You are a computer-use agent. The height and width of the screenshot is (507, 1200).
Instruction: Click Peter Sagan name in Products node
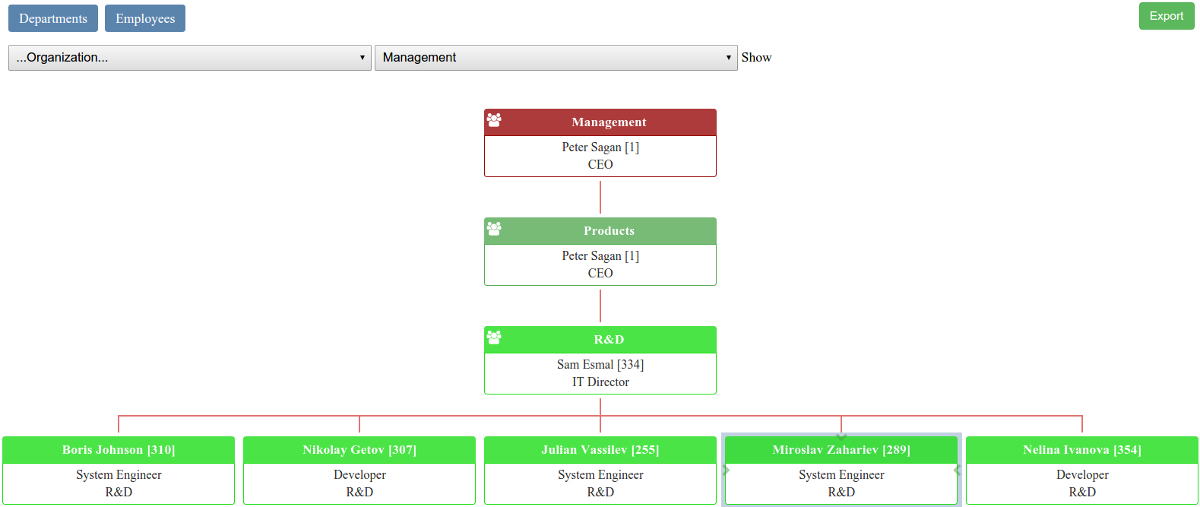[591, 256]
